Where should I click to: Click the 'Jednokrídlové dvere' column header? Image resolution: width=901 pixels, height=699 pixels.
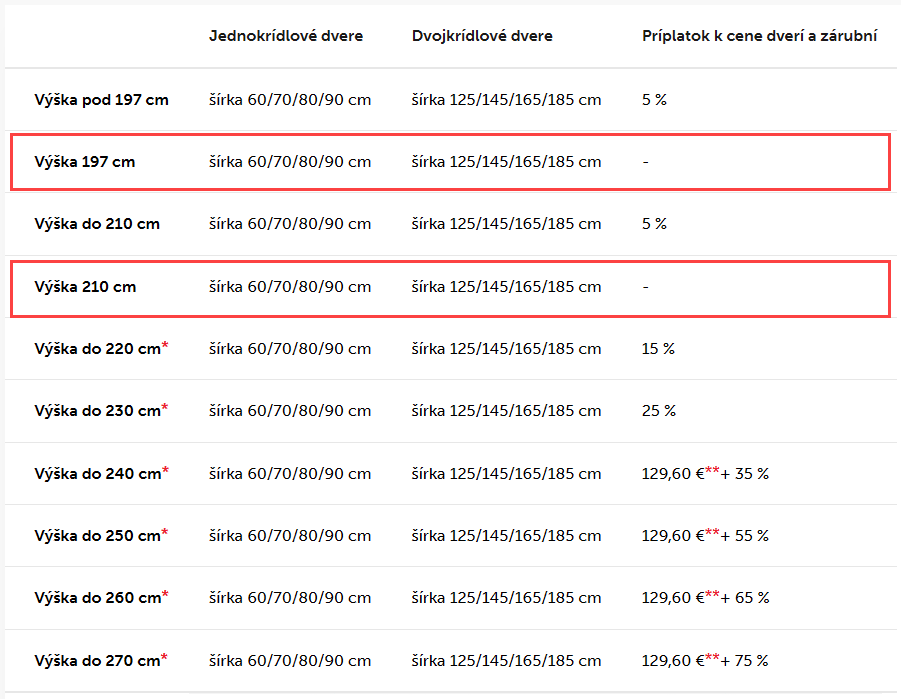(285, 36)
